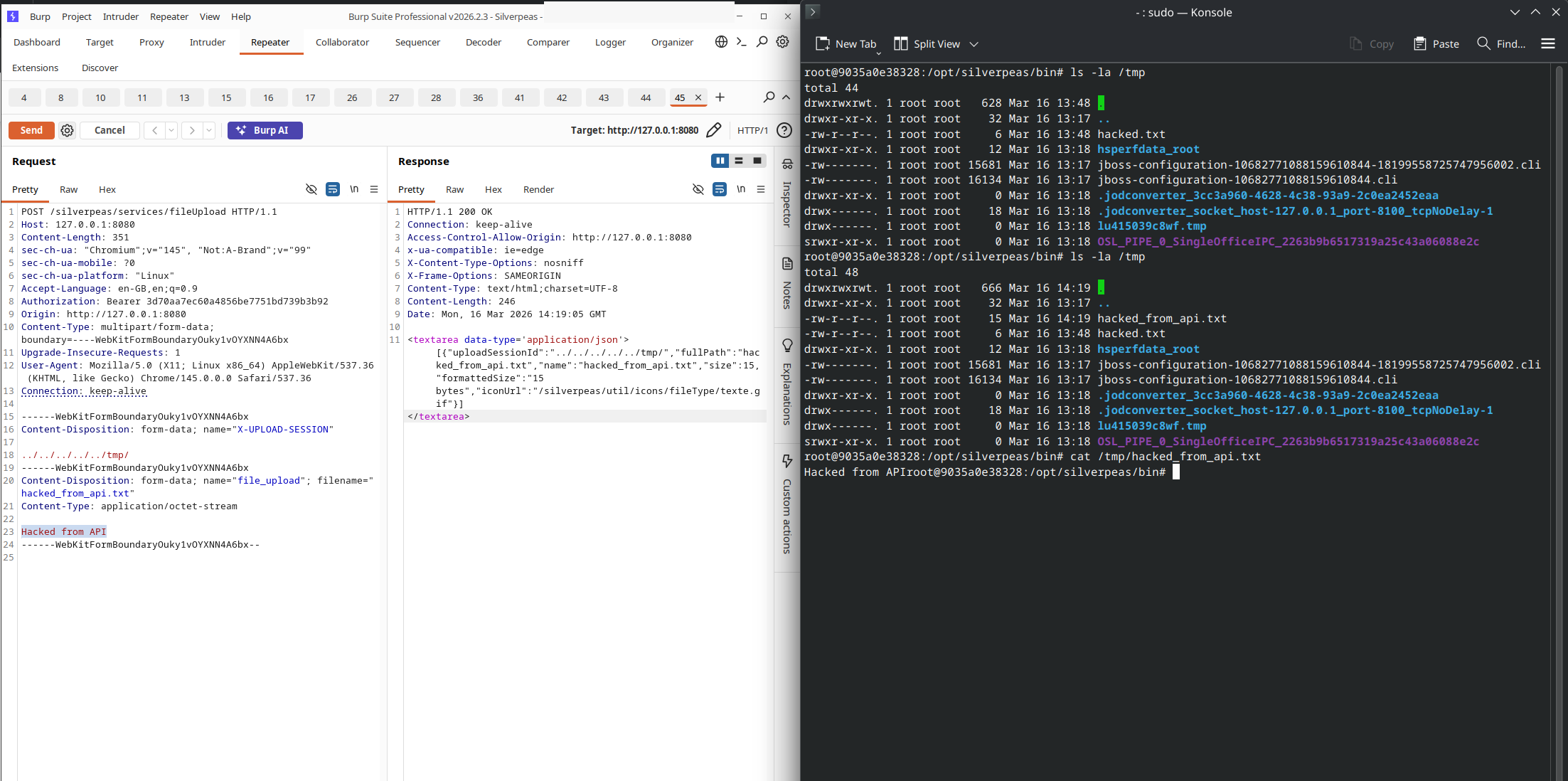The width and height of the screenshot is (1568, 781).
Task: Select Repeater tab 26
Action: click(352, 97)
